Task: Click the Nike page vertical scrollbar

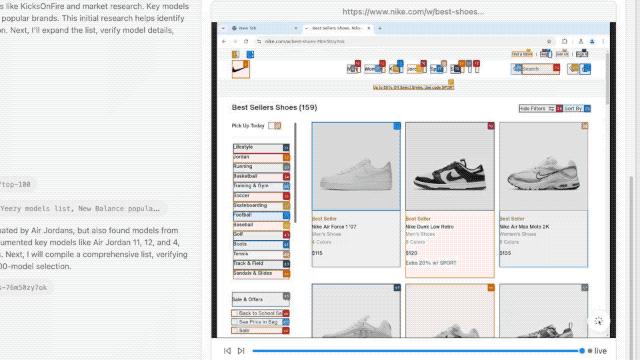Action: pos(607,78)
